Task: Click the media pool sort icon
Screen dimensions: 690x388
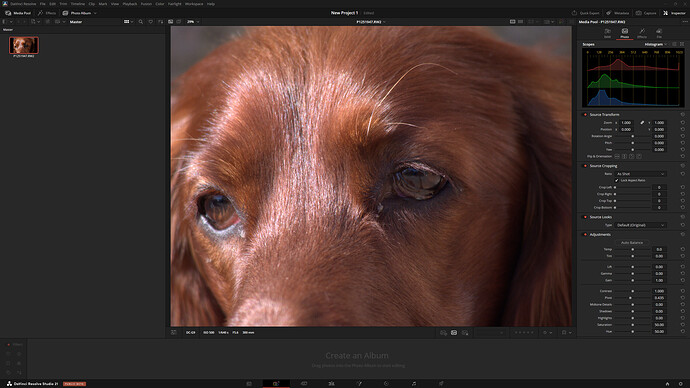Action: point(160,22)
